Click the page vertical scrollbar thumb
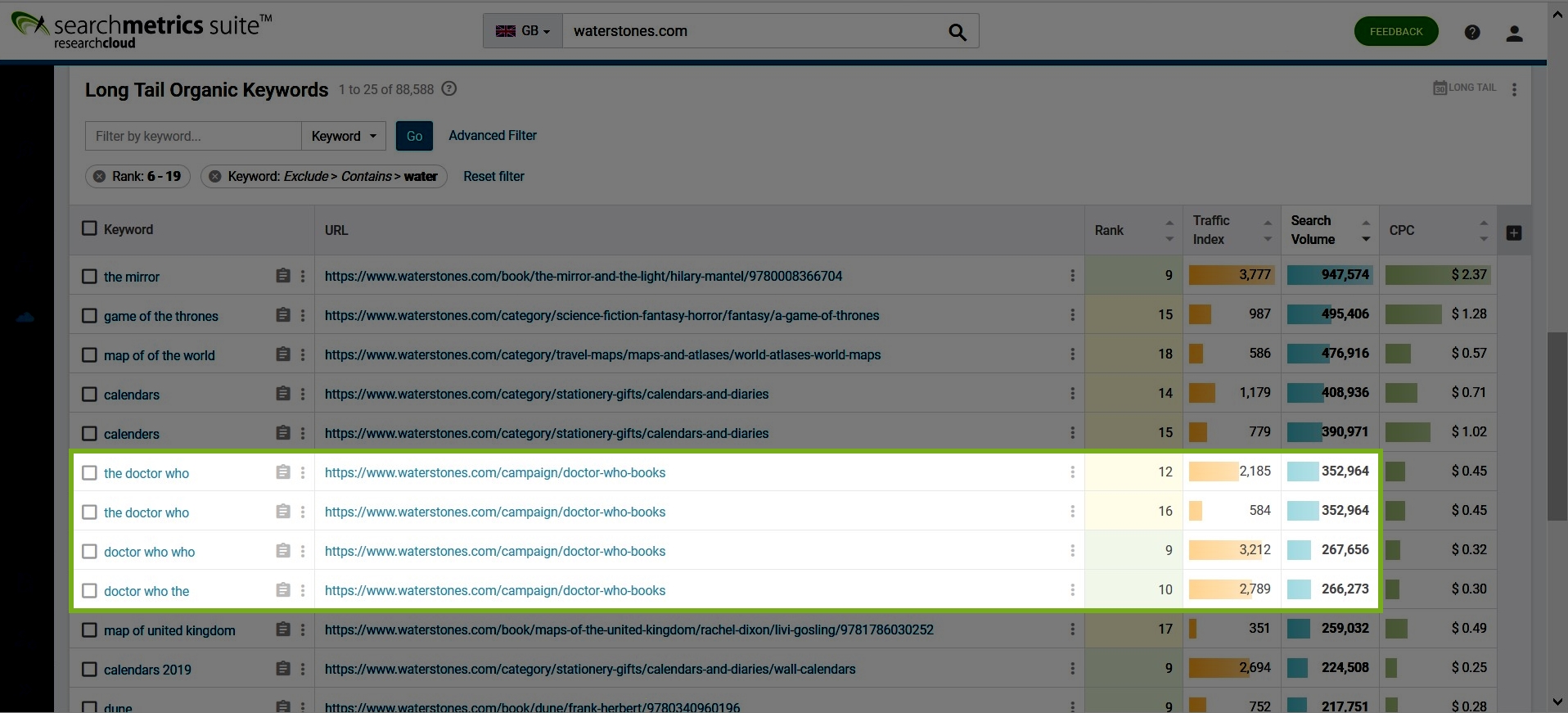 coord(1557,426)
